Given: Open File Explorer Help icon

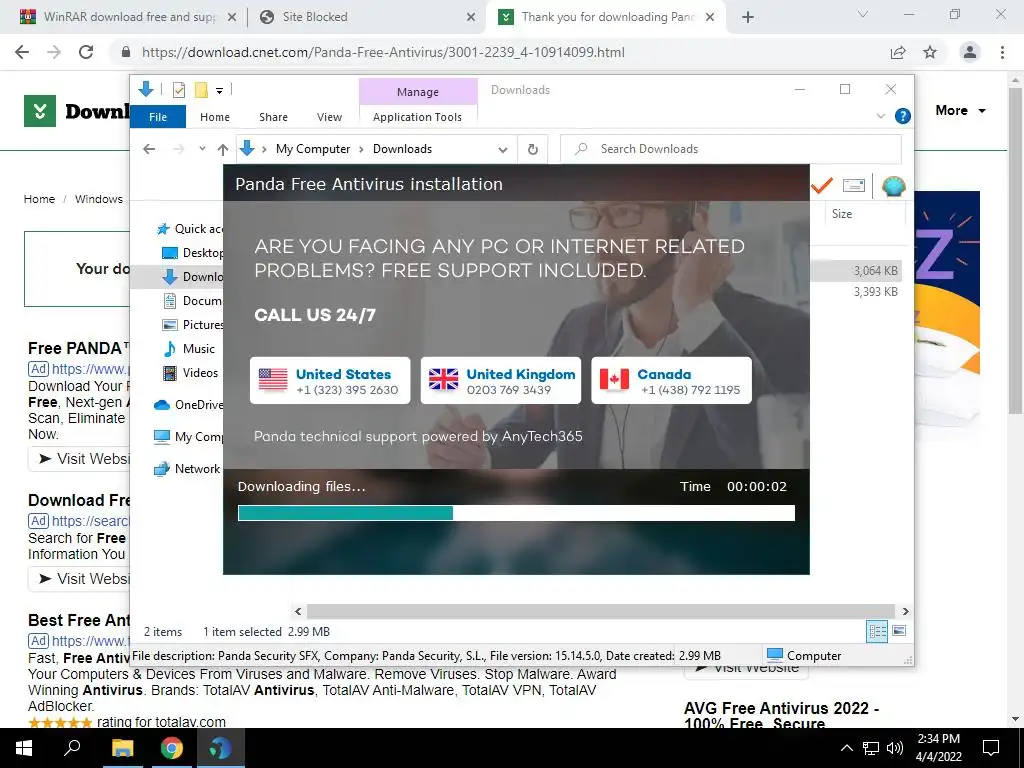Looking at the screenshot, I should point(903,116).
